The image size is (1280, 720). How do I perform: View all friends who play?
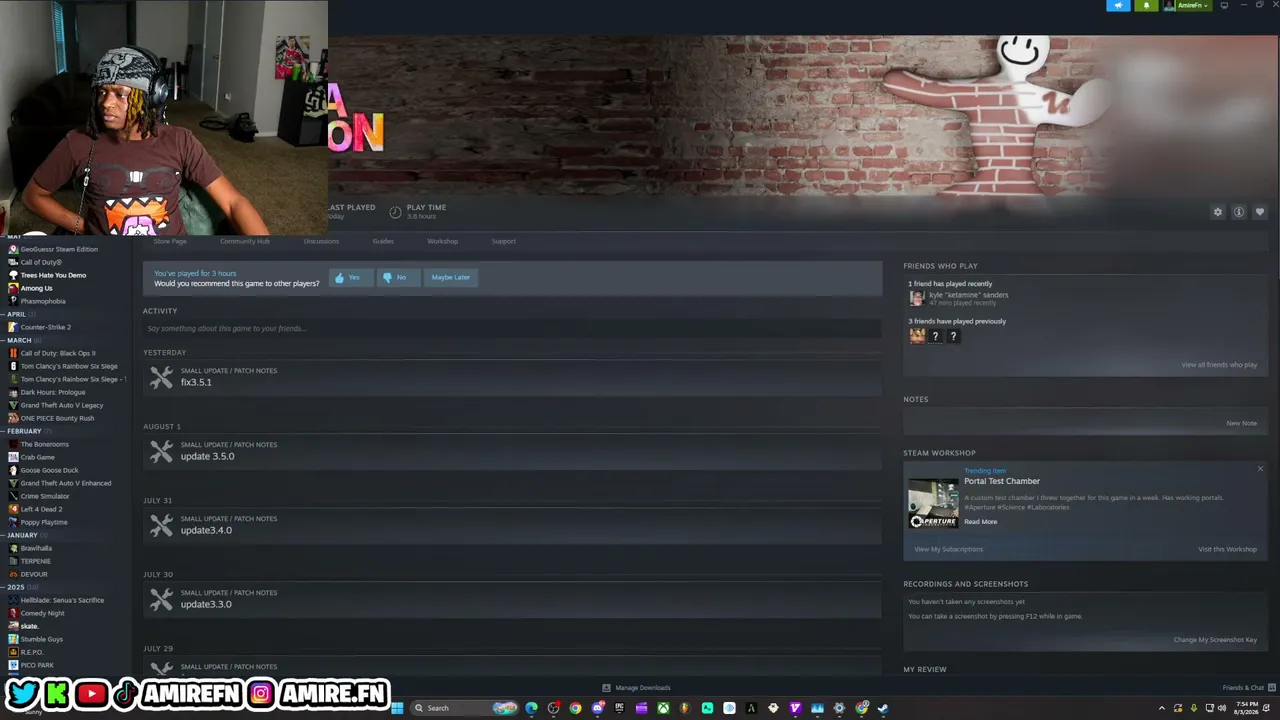pyautogui.click(x=1219, y=365)
